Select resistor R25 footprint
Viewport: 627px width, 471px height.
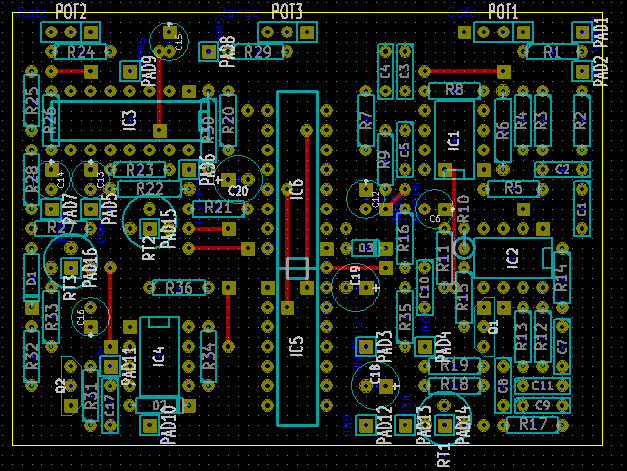coord(32,101)
